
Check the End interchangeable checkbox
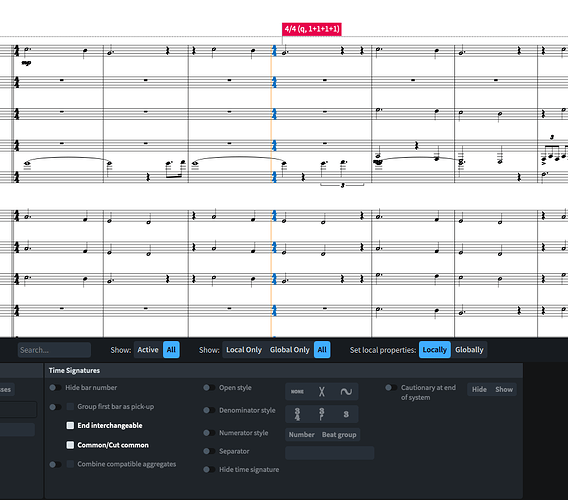point(70,425)
